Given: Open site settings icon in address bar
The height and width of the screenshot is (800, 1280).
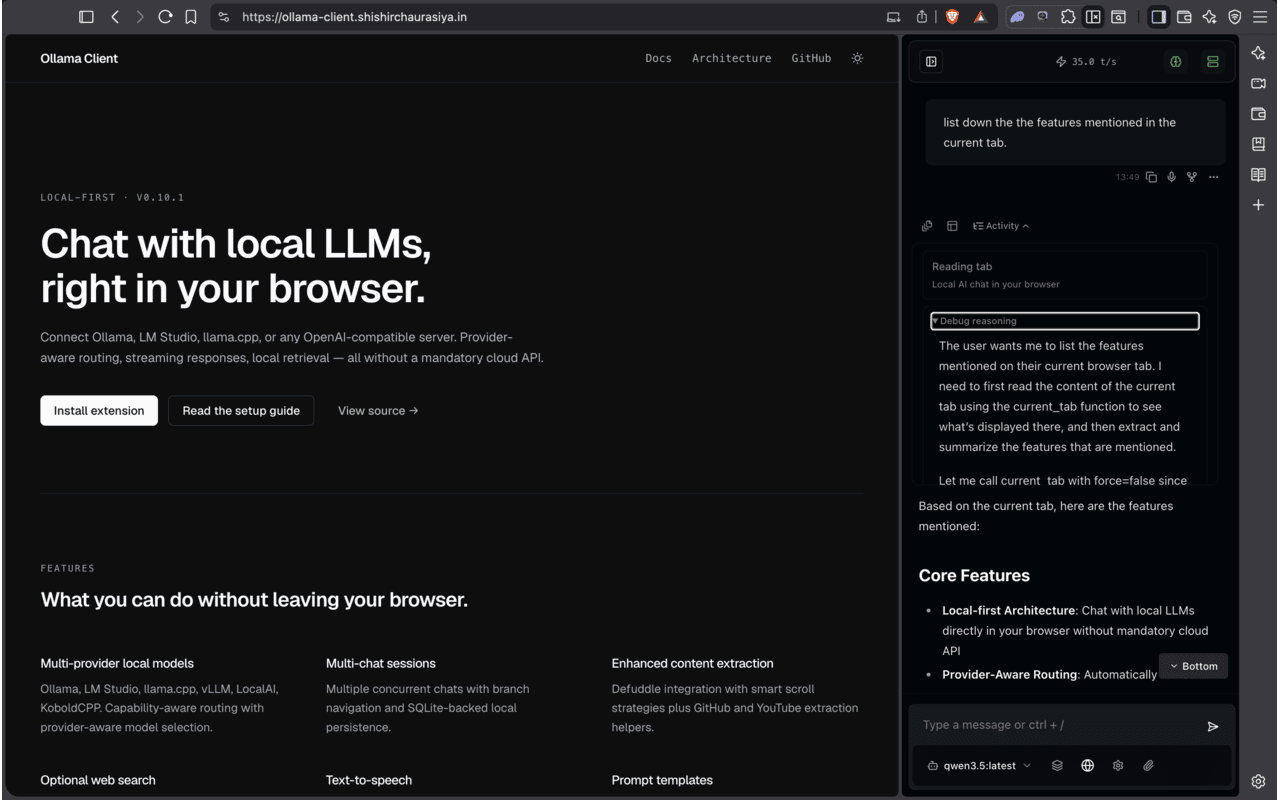Looking at the screenshot, I should (x=224, y=17).
